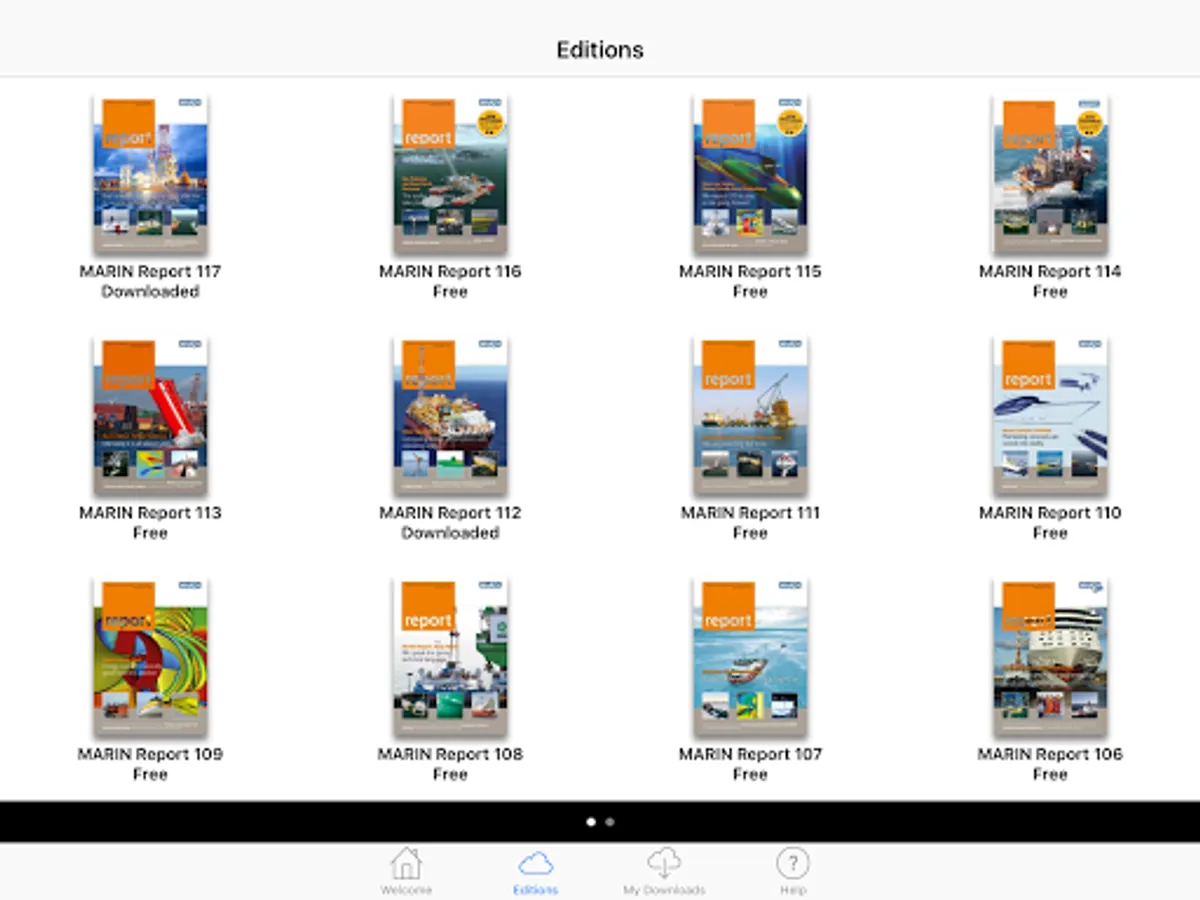Open the Help question mark icon
This screenshot has height=900, width=1200.
click(x=792, y=863)
